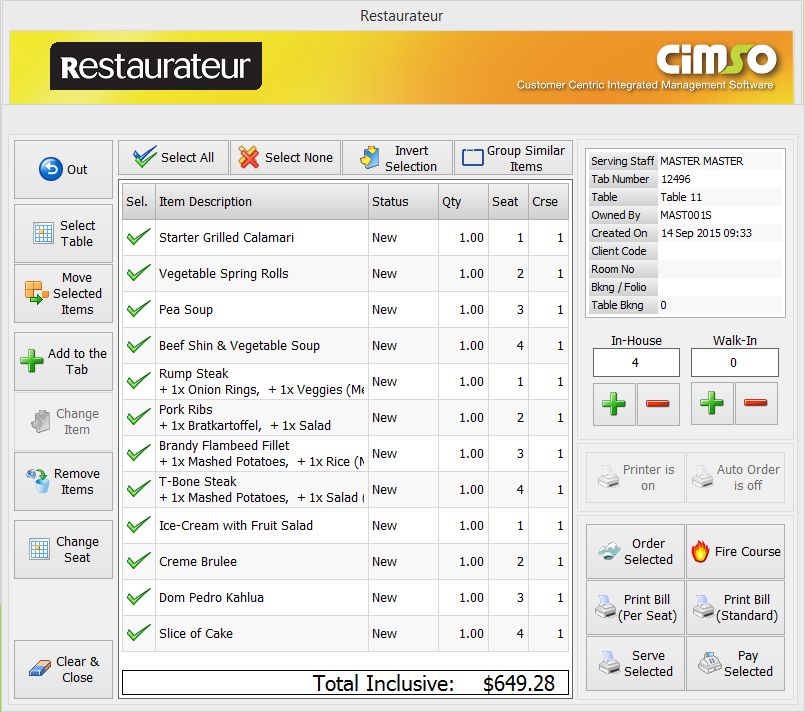Screen dimensions: 805x712
Task: Click the Qty column header
Action: [x=464, y=202]
